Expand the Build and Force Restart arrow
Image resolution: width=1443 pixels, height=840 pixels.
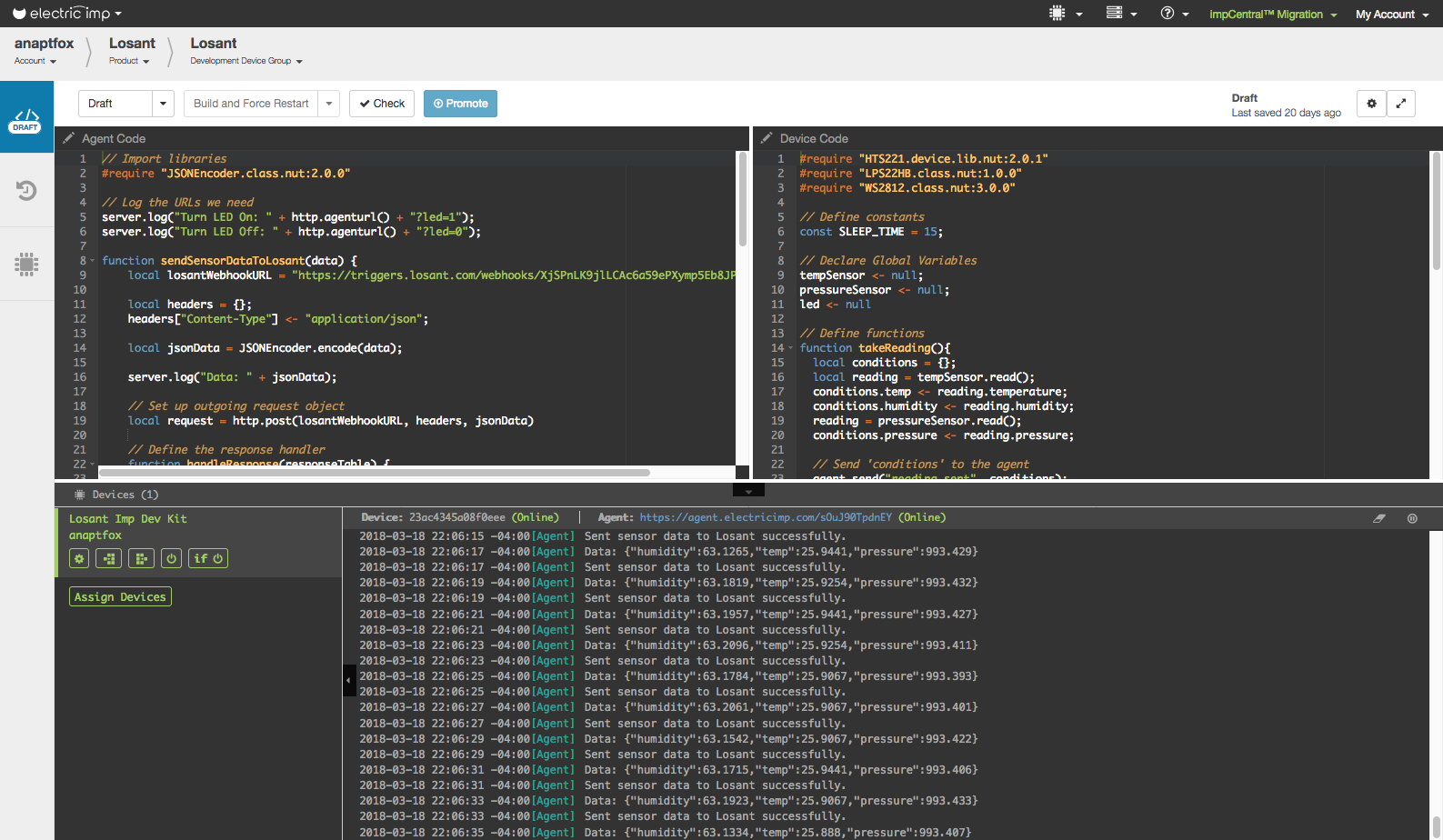(x=329, y=104)
